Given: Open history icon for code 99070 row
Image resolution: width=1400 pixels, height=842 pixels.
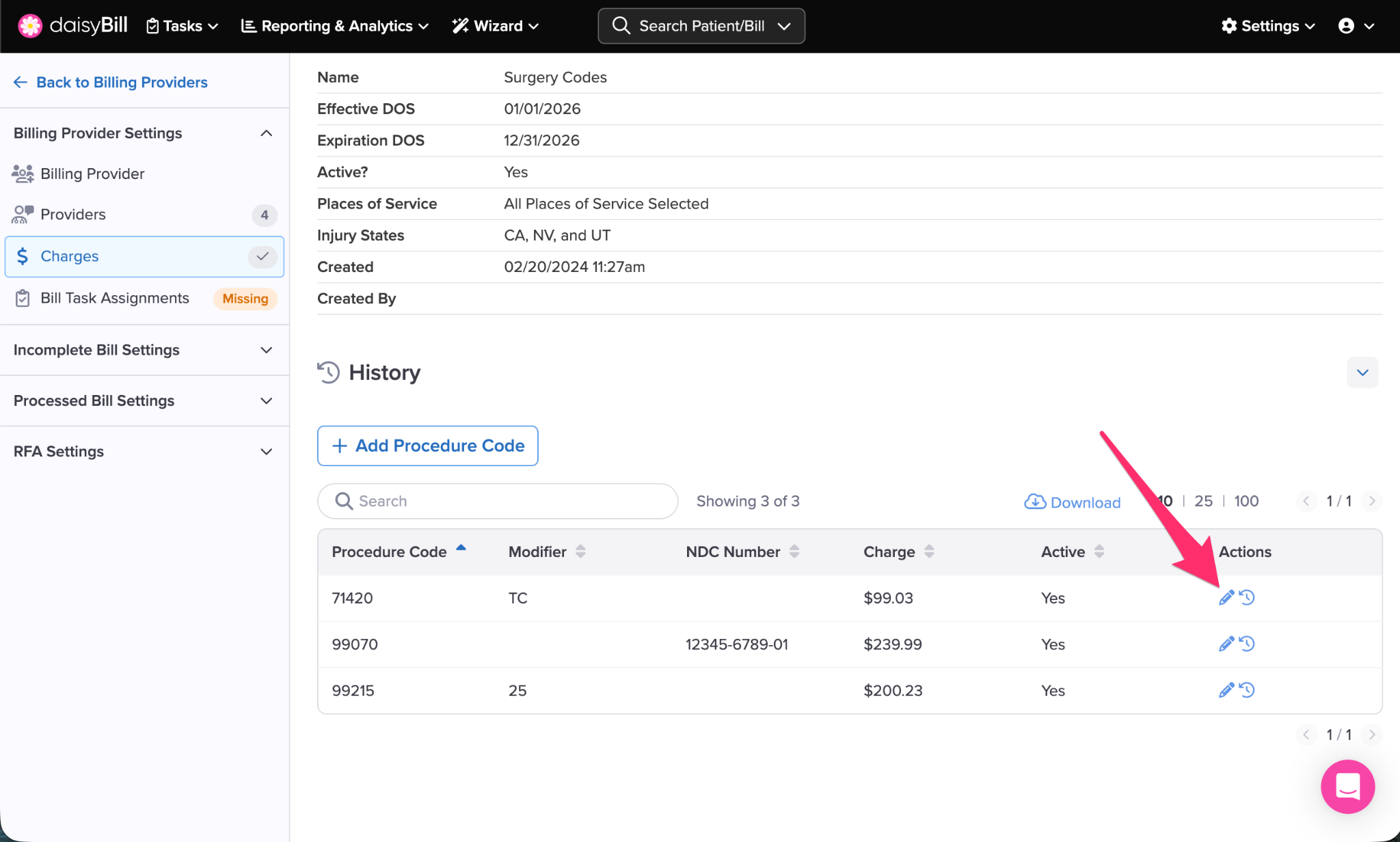Looking at the screenshot, I should 1248,644.
